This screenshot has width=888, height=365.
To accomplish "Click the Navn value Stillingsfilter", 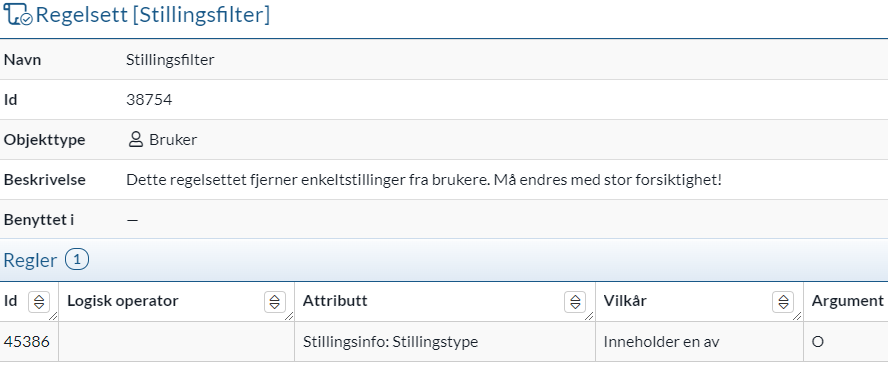I will point(170,59).
